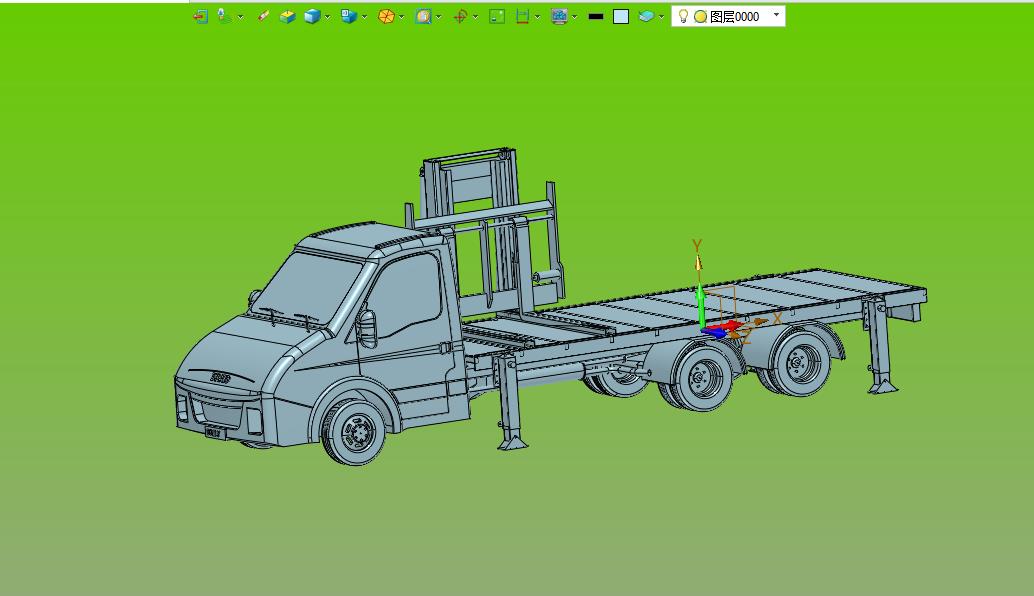Click the truck's front left wheel
This screenshot has width=1034, height=596.
click(x=355, y=432)
